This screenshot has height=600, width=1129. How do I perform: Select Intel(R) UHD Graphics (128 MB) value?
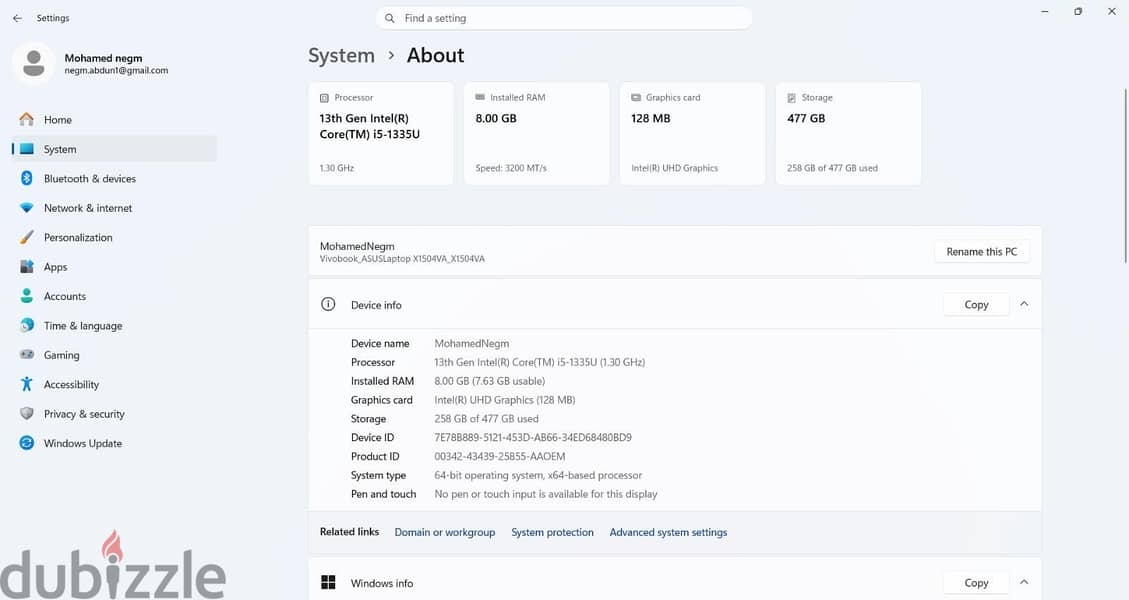click(x=505, y=400)
